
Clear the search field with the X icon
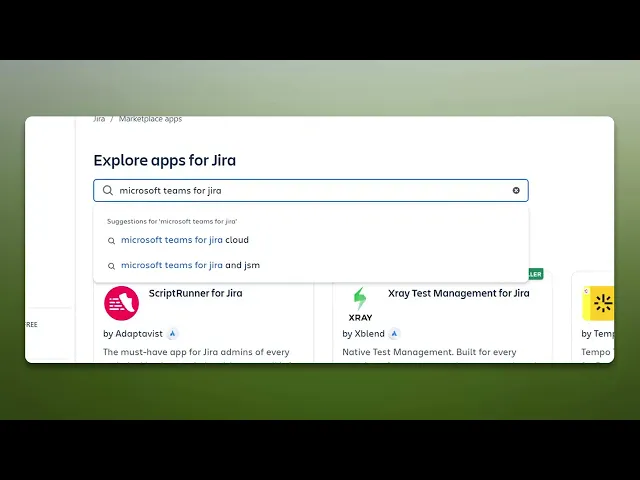516,191
